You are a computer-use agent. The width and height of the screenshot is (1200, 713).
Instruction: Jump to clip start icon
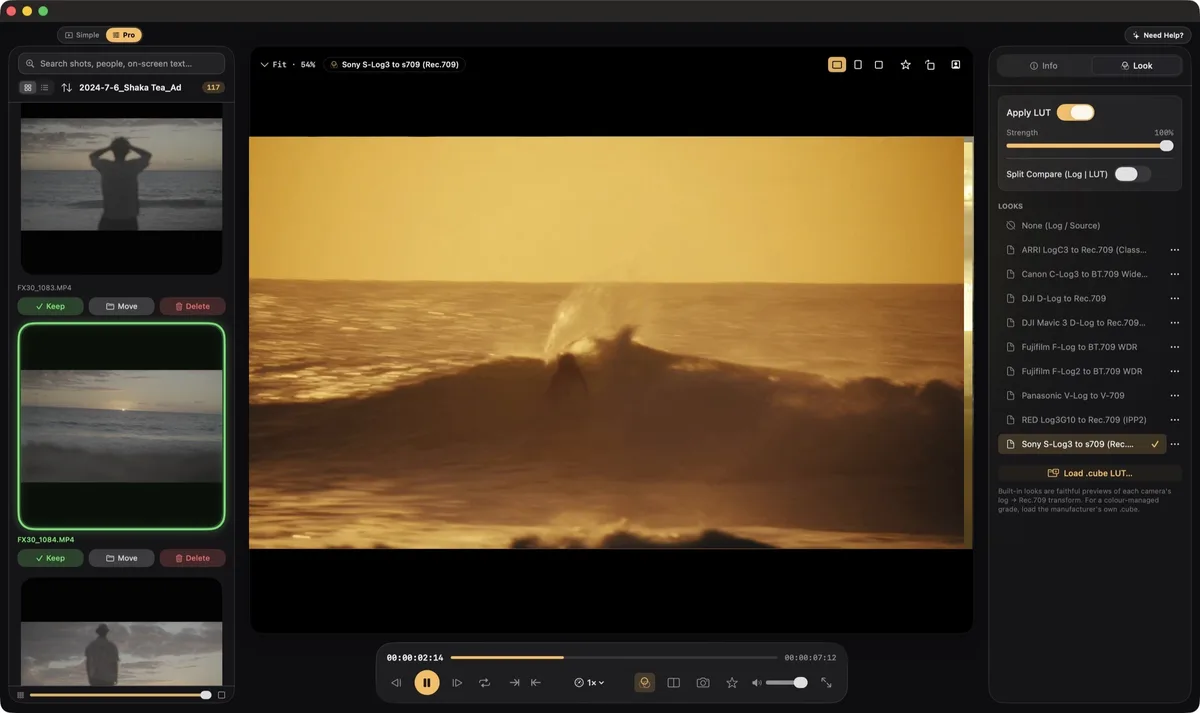coord(536,683)
